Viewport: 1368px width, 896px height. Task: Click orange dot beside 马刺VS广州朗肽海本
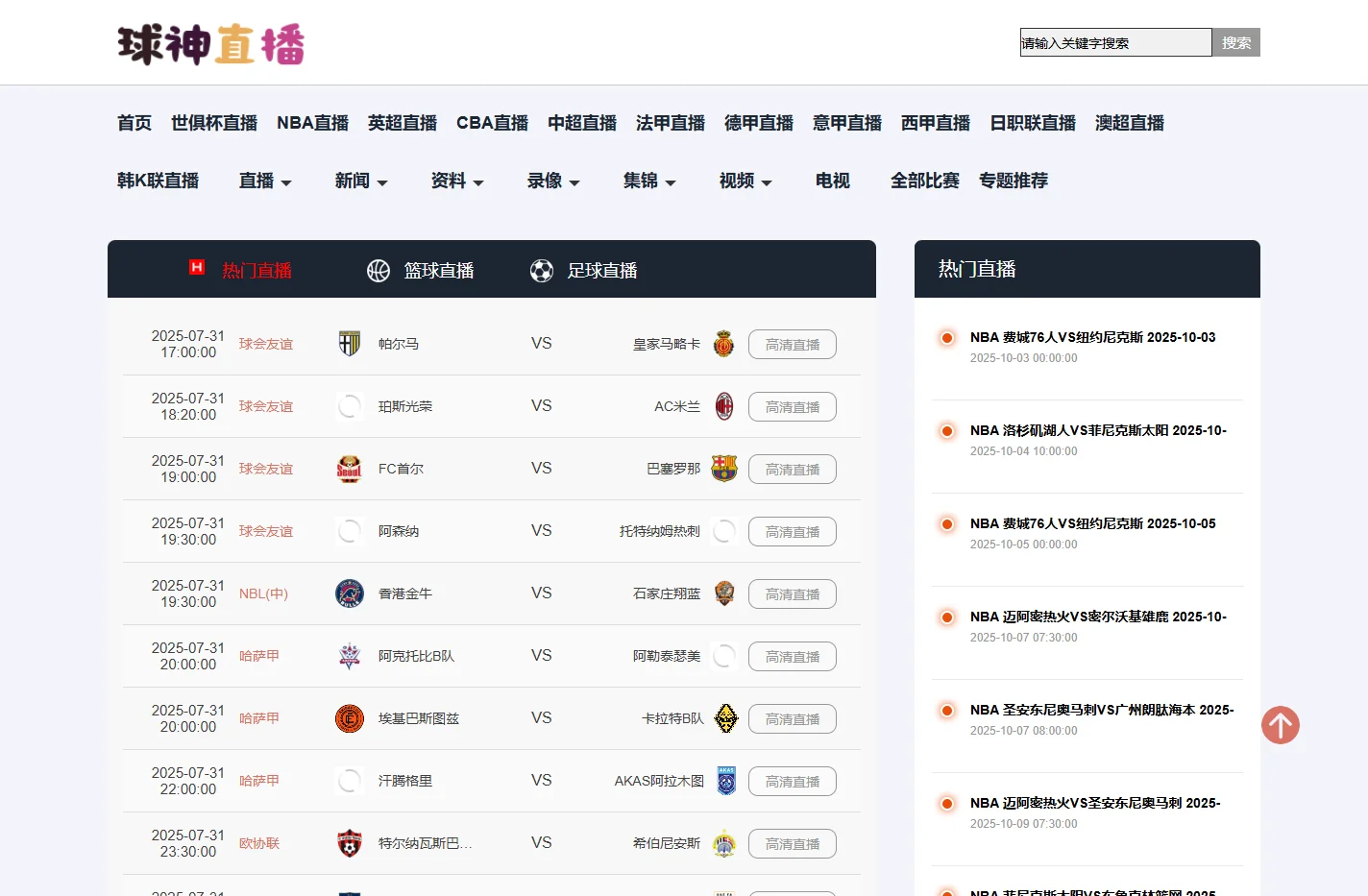(x=947, y=710)
